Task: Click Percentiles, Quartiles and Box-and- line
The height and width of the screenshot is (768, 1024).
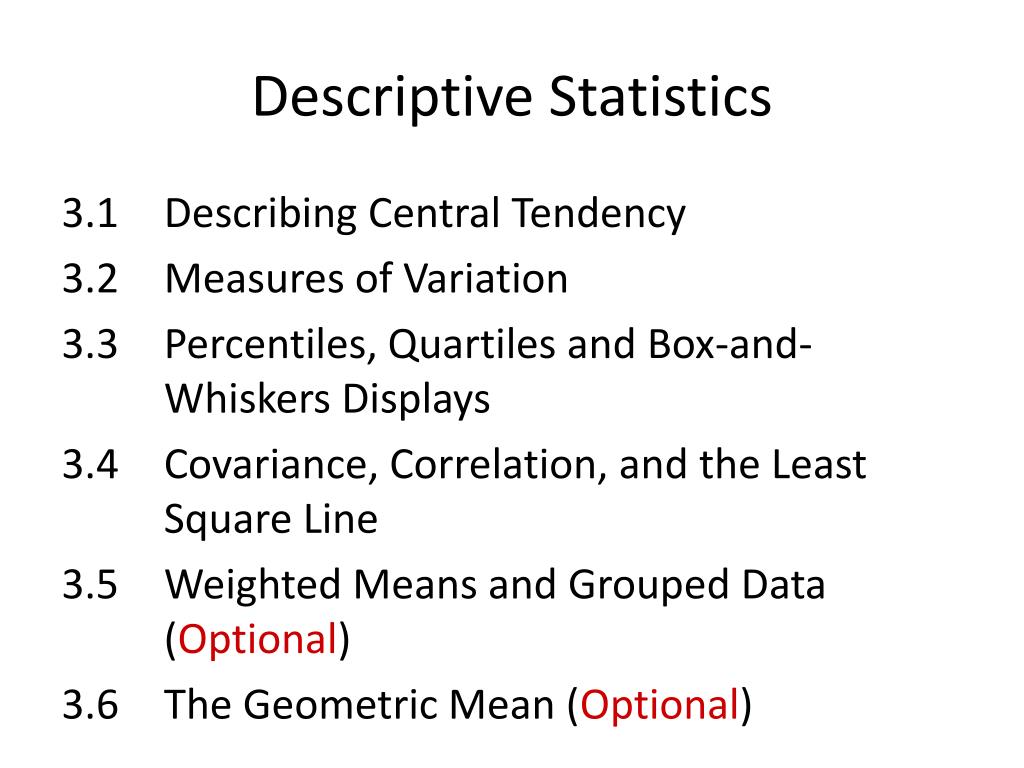Action: [x=488, y=345]
